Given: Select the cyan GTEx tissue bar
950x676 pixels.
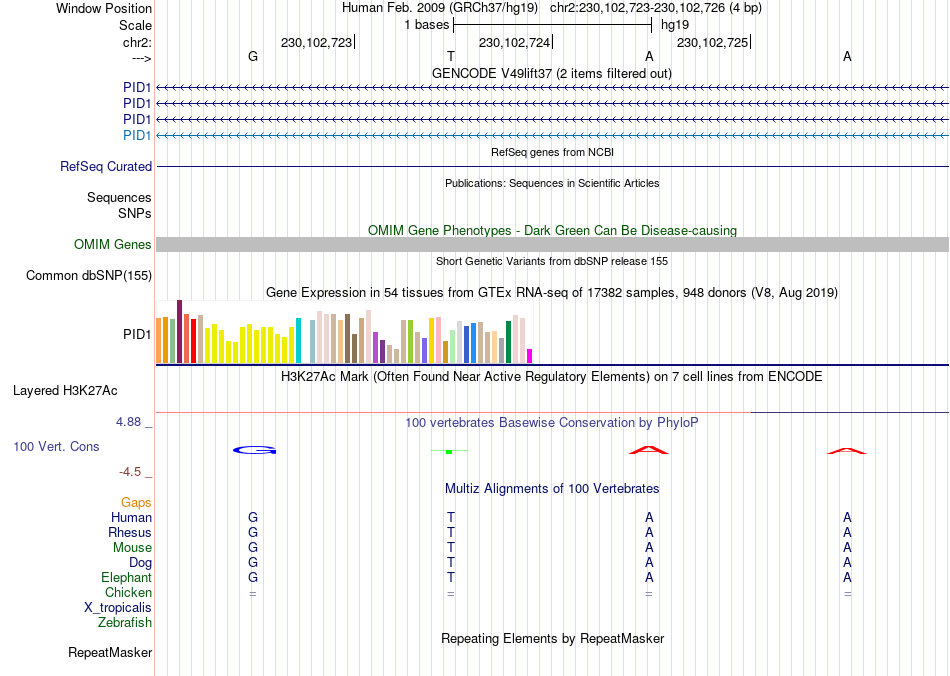Looking at the screenshot, I should click(298, 340).
